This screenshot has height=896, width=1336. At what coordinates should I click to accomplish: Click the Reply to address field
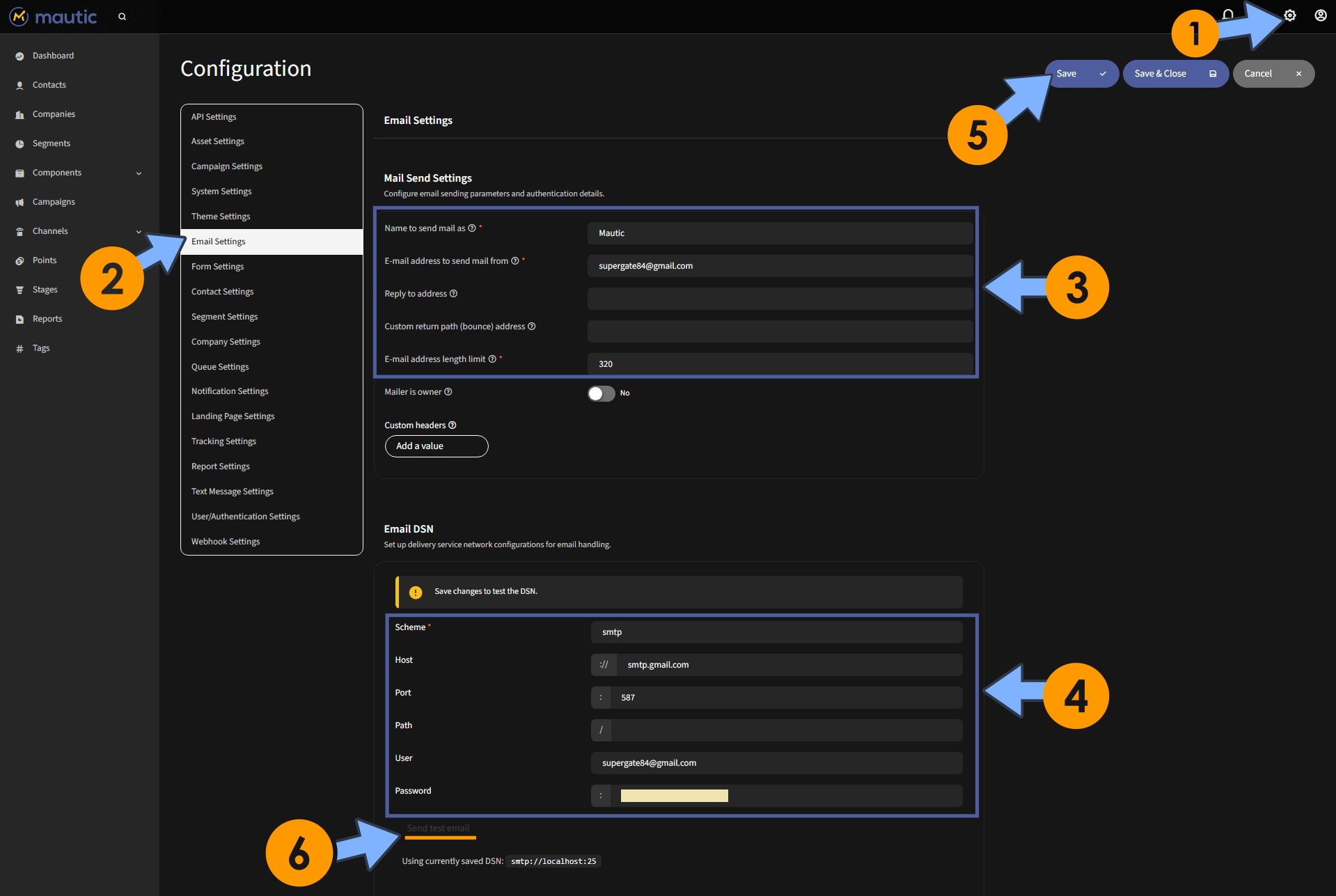pos(780,299)
